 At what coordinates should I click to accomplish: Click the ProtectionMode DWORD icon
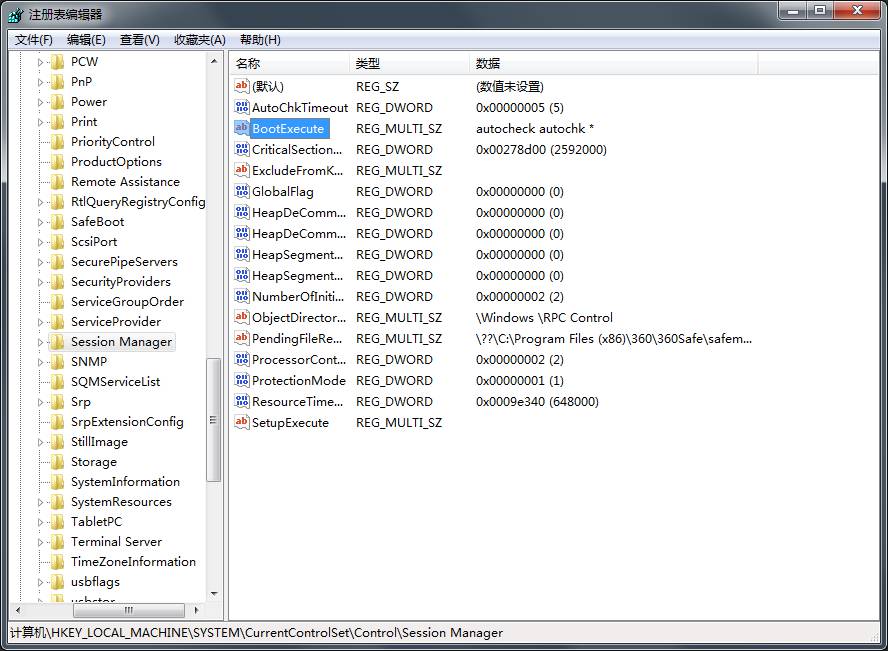point(241,380)
